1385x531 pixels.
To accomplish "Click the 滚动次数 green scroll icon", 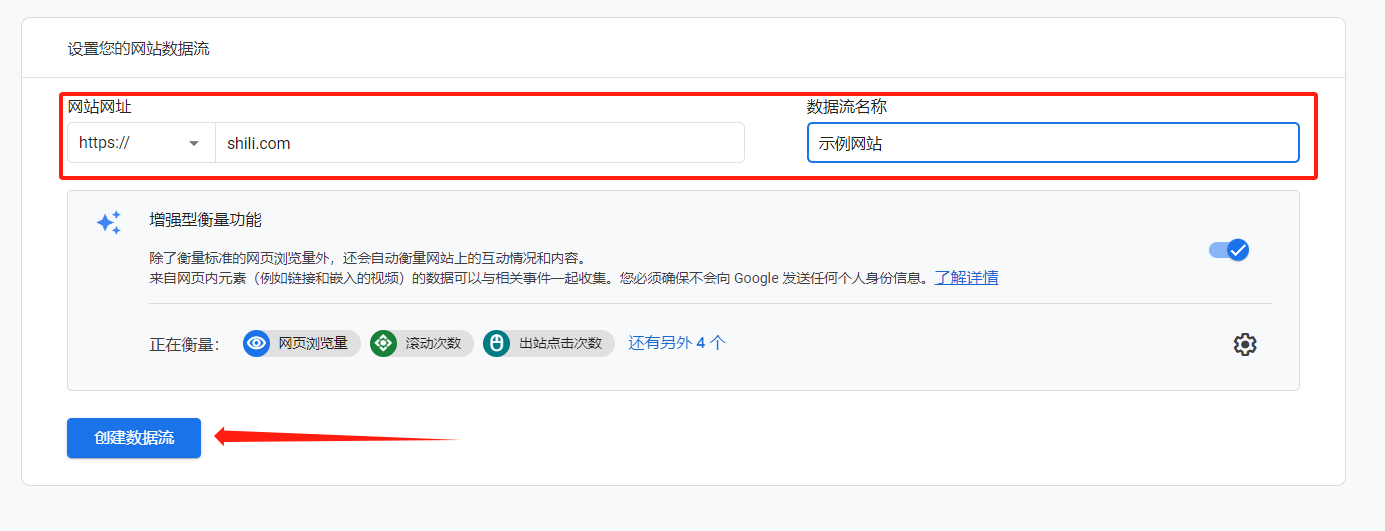I will 383,344.
